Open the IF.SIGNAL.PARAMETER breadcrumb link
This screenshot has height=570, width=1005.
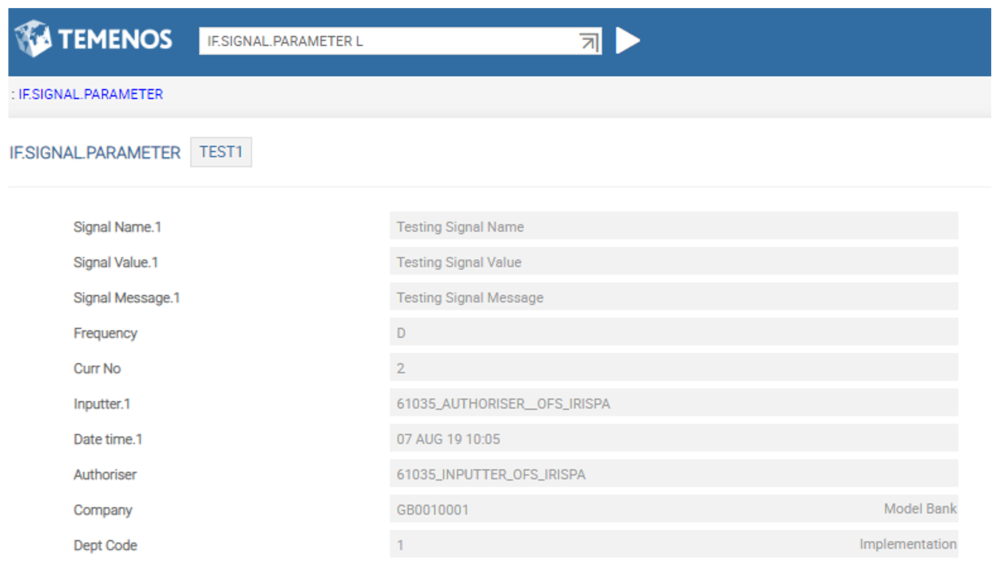tap(90, 94)
